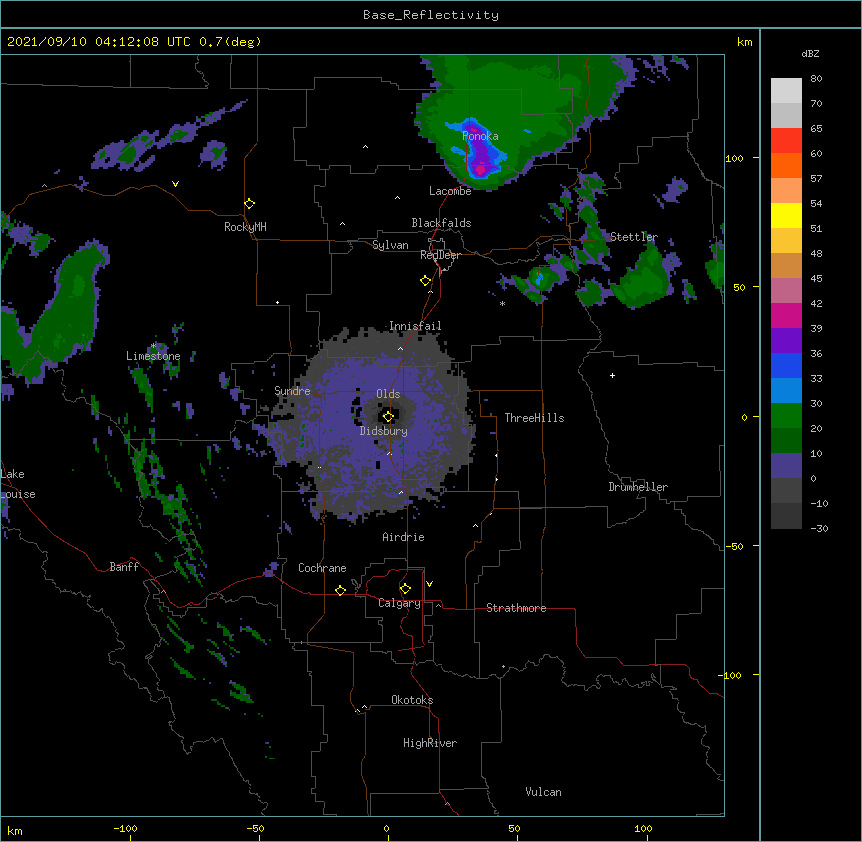Pick the brown 45–48 dBZ legend swatch
The width and height of the screenshot is (862, 842).
[786, 265]
